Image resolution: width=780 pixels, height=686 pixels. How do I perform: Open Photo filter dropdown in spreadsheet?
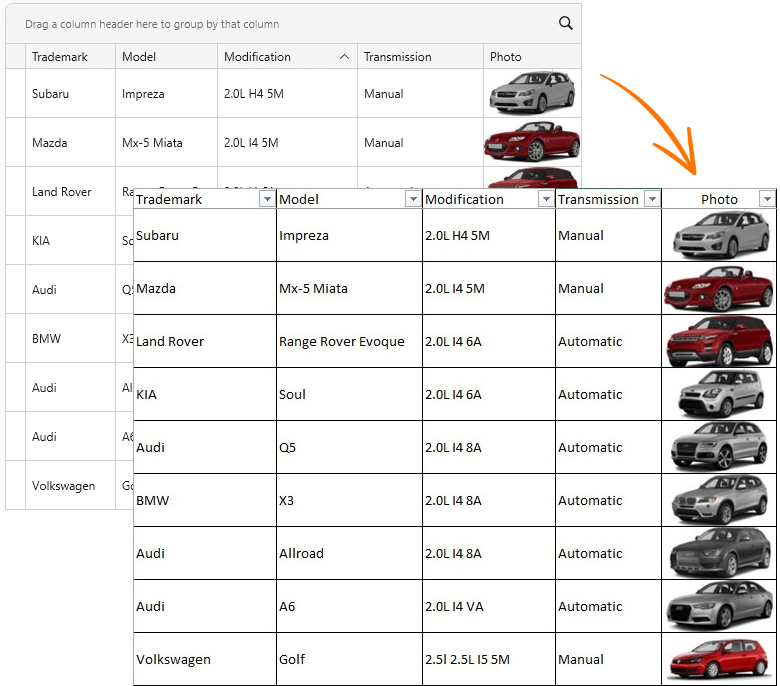coord(768,199)
